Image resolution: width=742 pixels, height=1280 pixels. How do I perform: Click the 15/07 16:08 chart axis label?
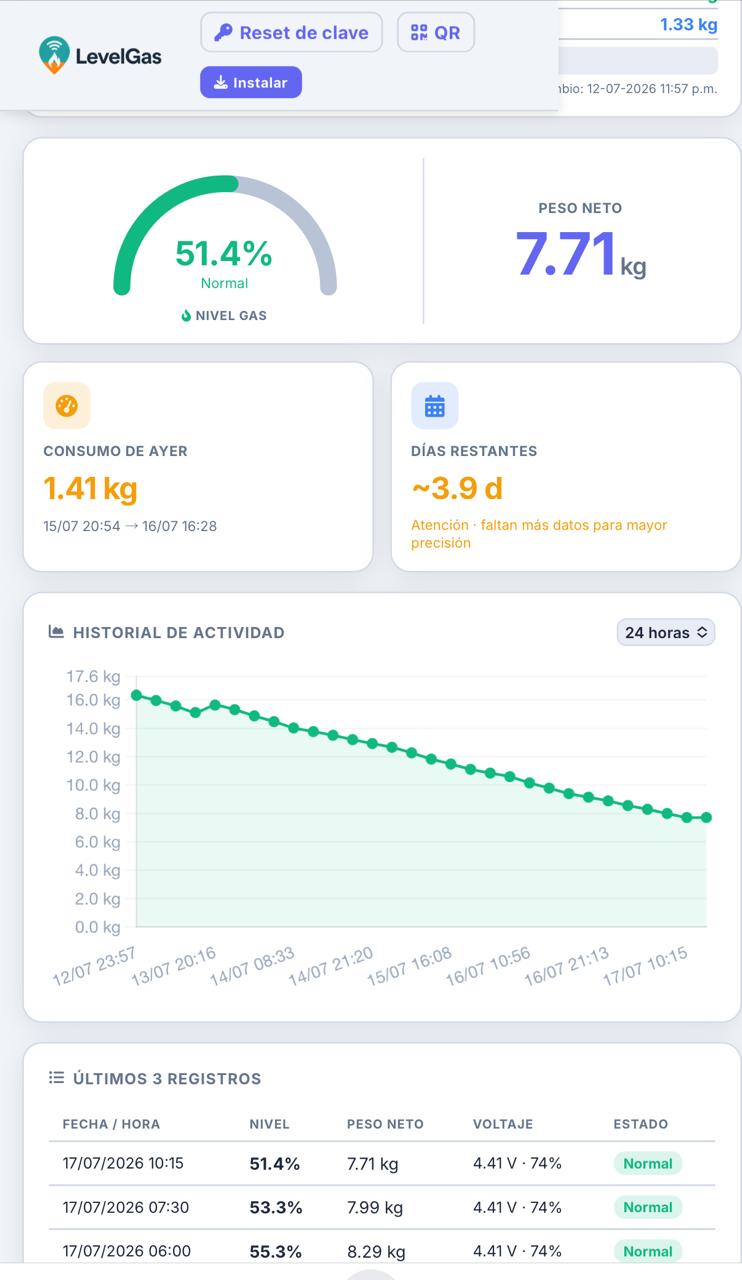409,966
